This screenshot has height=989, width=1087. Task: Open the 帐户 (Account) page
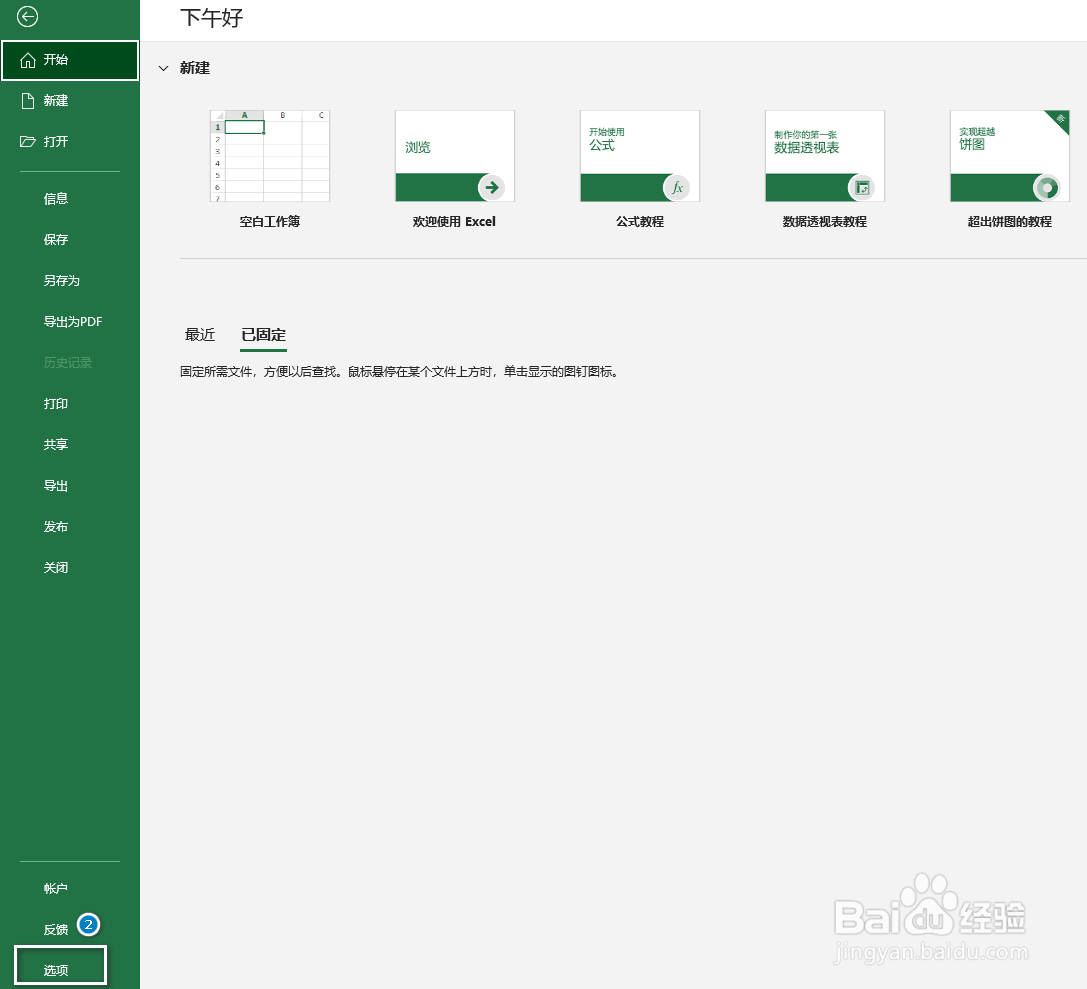pyautogui.click(x=57, y=887)
